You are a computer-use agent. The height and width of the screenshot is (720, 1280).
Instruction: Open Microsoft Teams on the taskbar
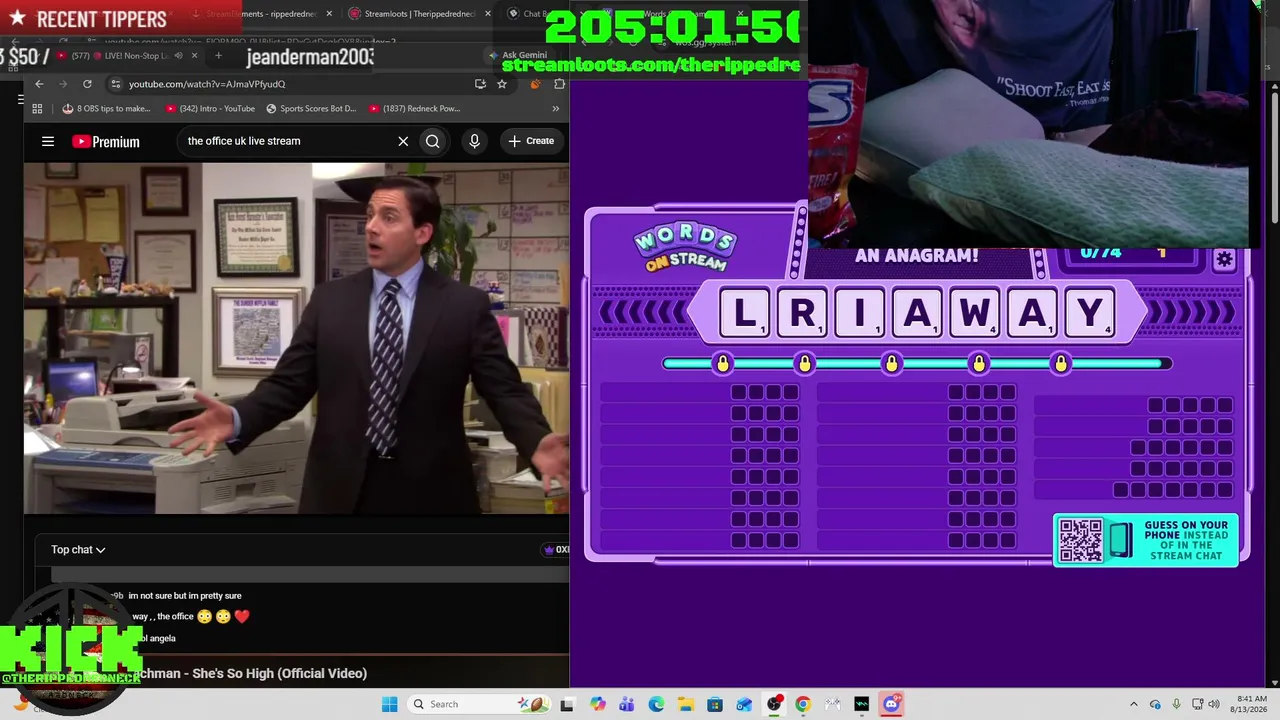click(627, 704)
